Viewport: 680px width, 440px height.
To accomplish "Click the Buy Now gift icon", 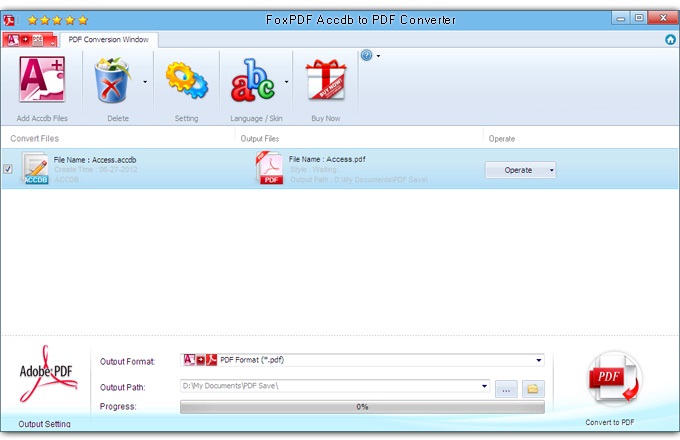I will [x=326, y=80].
